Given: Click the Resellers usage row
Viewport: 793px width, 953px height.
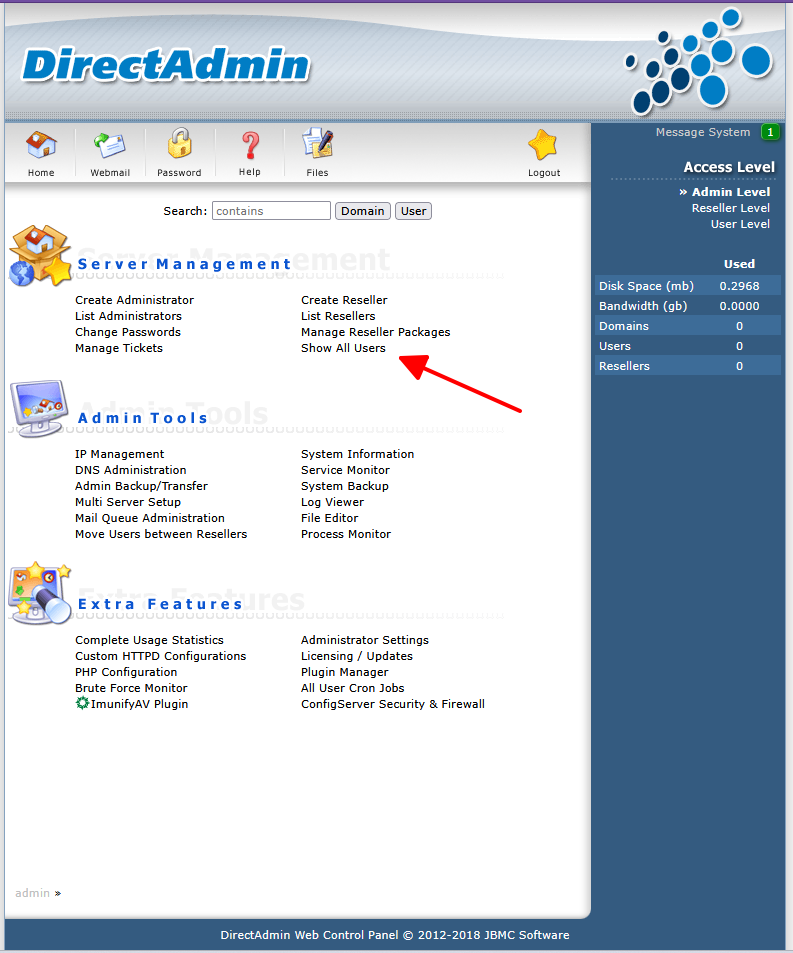Looking at the screenshot, I should coord(688,366).
